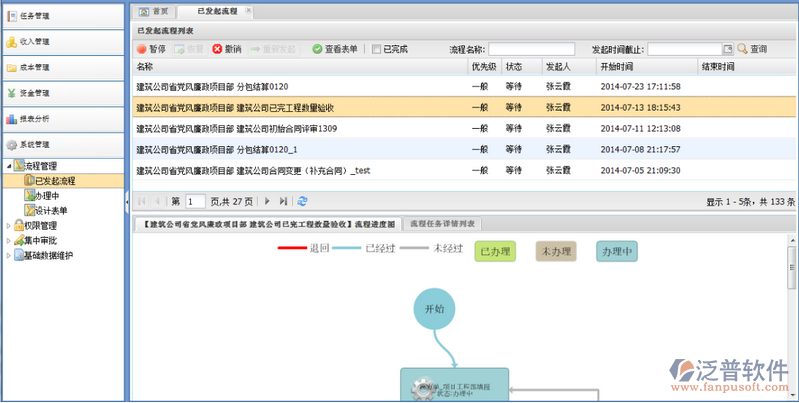Viewport: 799px width, 403px height.
Task: Click the 重新发起 toolbar button
Action: click(273, 49)
